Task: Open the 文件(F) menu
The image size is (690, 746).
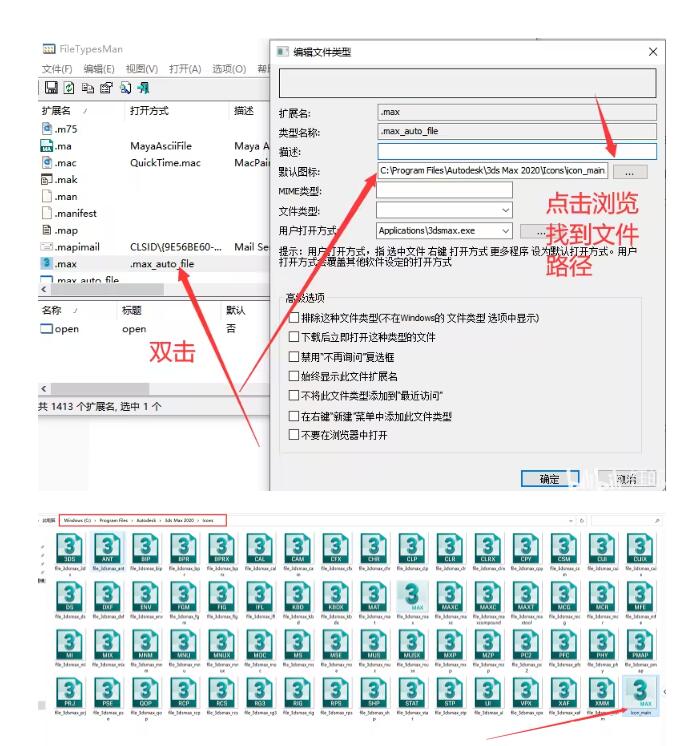Action: (x=57, y=69)
